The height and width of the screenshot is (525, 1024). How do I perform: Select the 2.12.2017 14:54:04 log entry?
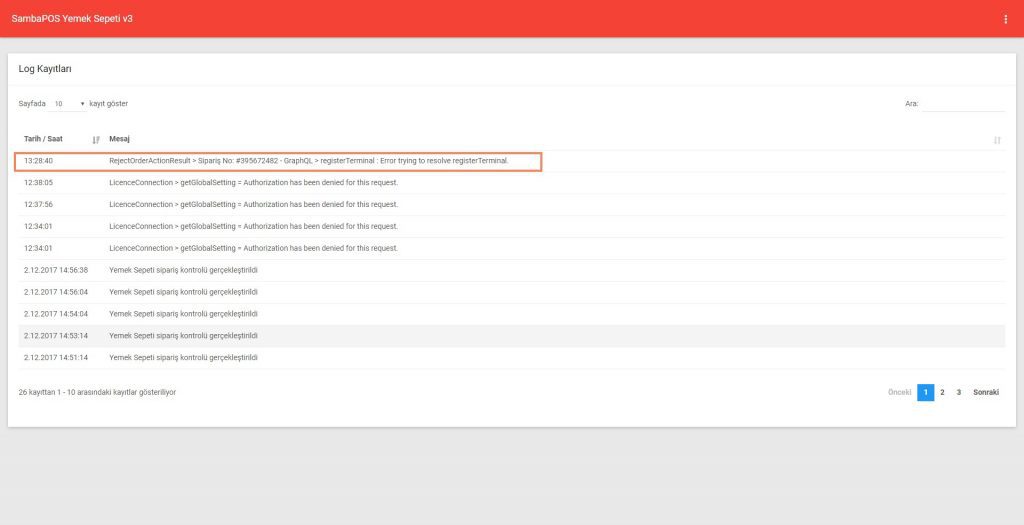coord(183,314)
